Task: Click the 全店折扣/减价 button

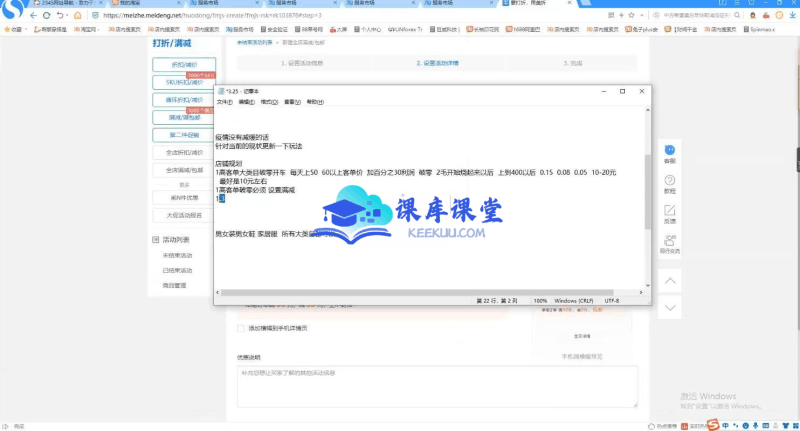Action: [184, 153]
